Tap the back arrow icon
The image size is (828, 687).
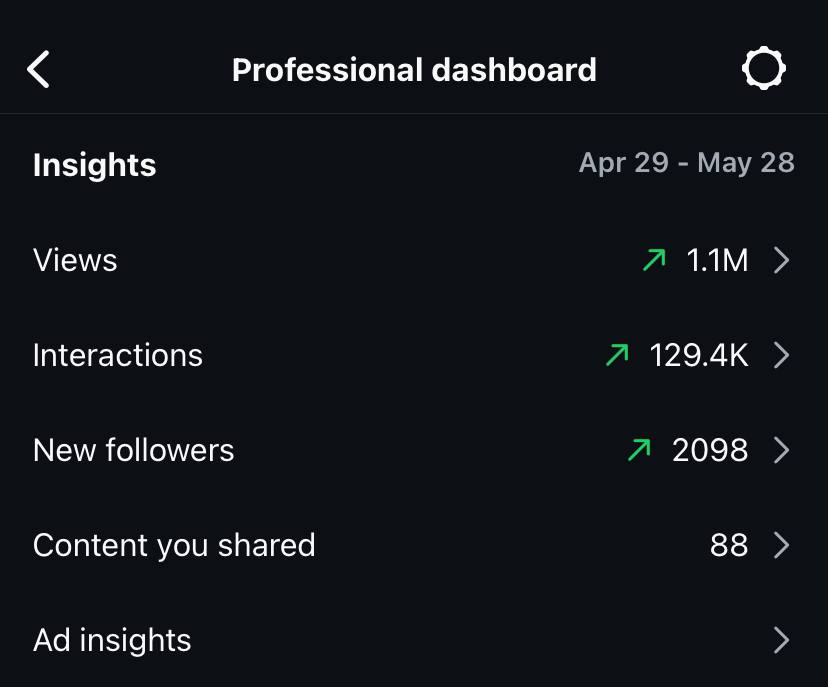(39, 70)
